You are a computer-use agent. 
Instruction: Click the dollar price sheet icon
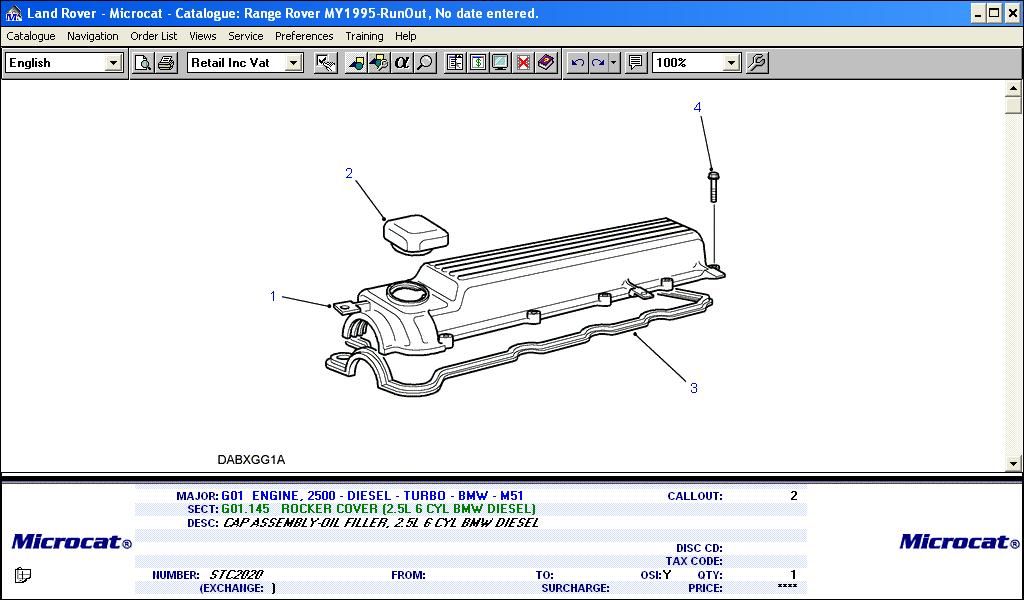click(478, 63)
